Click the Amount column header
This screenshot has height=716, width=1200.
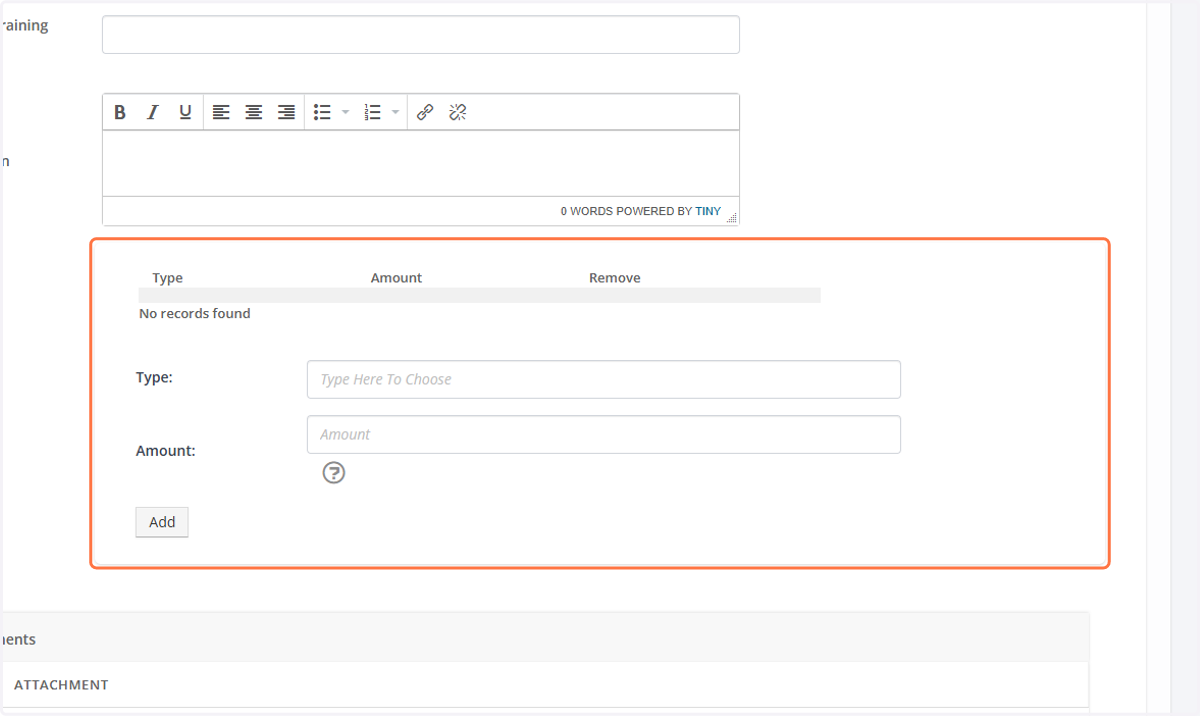(396, 278)
